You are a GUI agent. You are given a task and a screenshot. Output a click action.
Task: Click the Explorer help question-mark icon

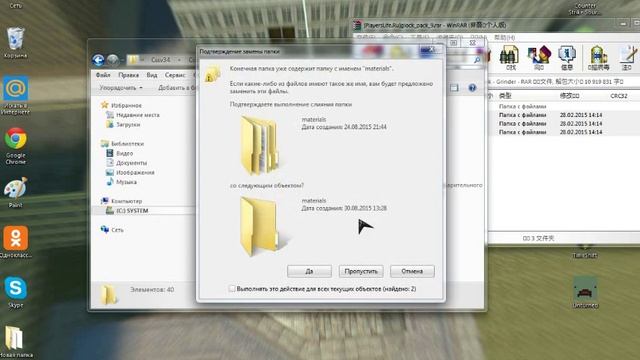pyautogui.click(x=472, y=88)
